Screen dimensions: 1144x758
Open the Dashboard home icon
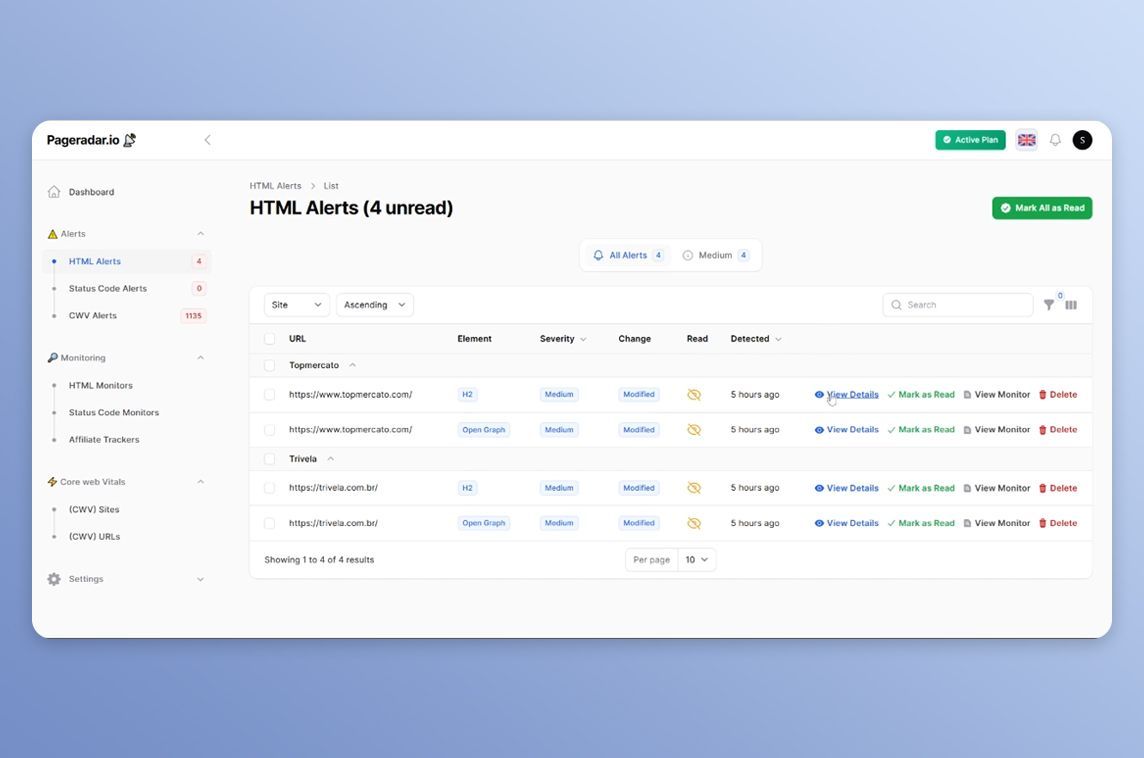coord(51,191)
